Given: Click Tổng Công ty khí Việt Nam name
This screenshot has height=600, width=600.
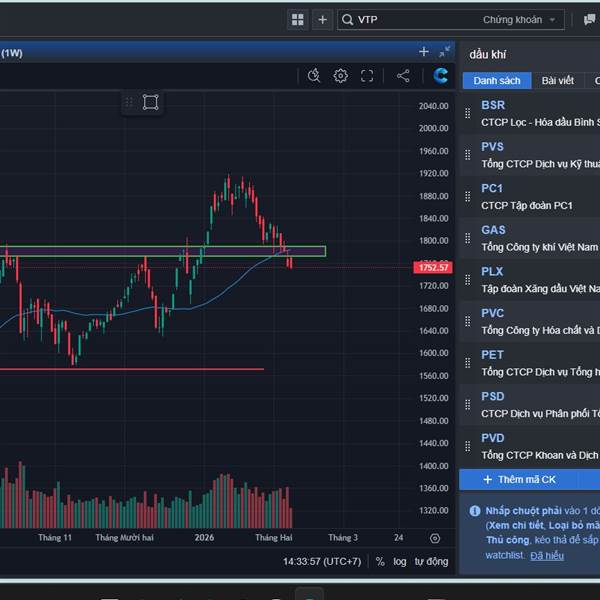Looking at the screenshot, I should tap(540, 247).
